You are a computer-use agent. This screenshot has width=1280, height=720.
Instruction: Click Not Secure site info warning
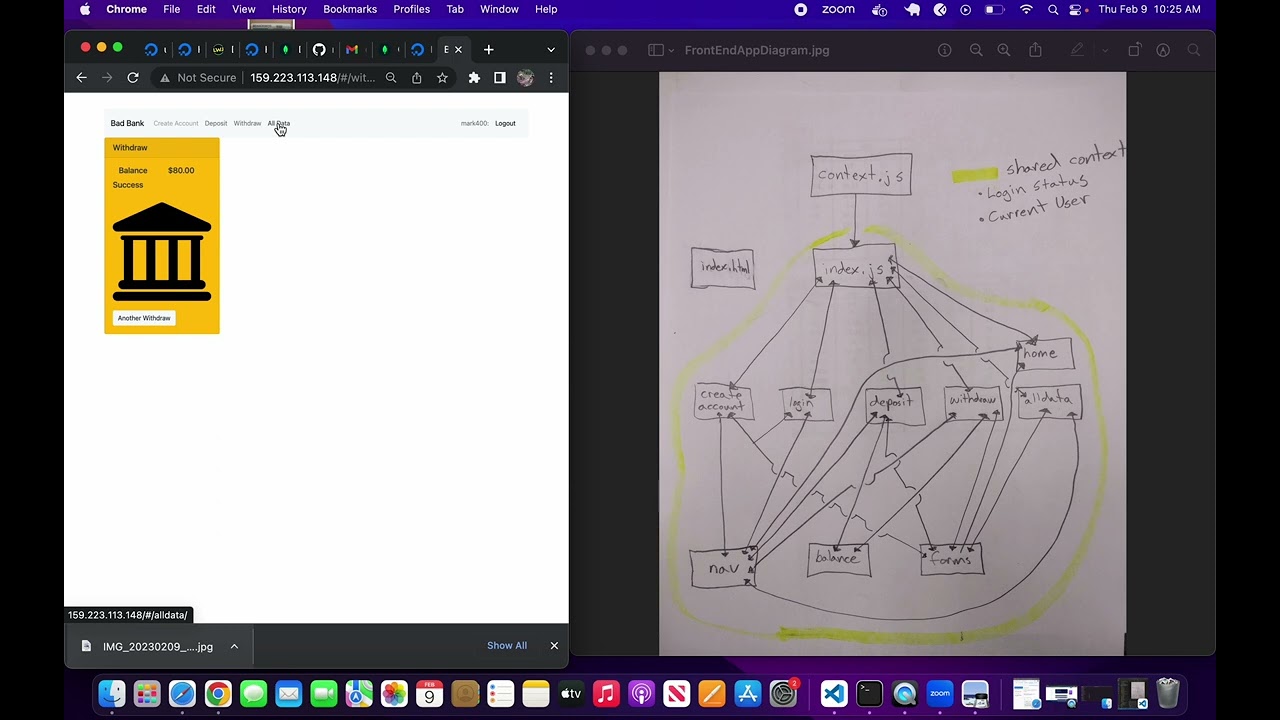[x=197, y=78]
